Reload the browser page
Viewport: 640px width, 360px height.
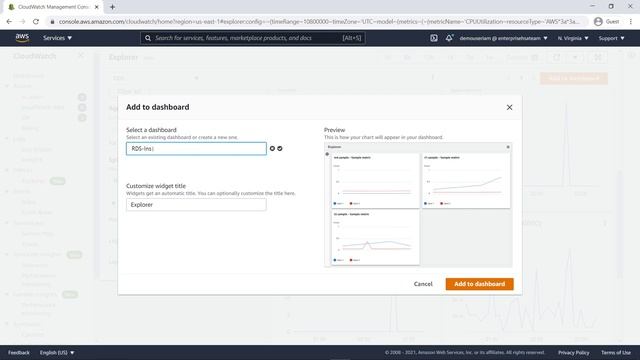[x=36, y=22]
